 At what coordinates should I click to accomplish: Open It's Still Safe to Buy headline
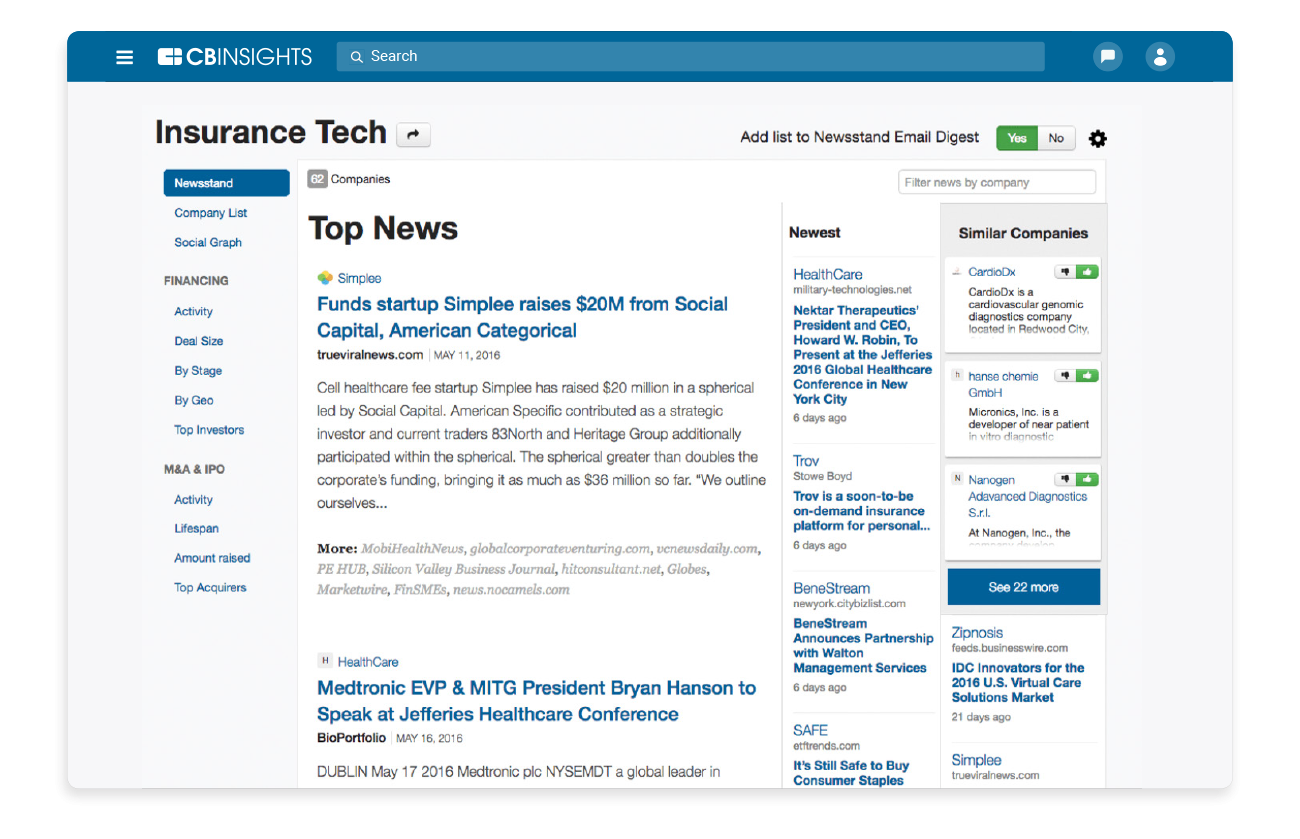coord(851,773)
